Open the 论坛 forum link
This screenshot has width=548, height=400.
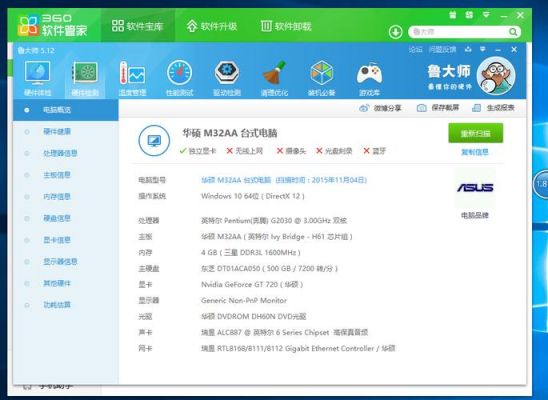tap(416, 50)
